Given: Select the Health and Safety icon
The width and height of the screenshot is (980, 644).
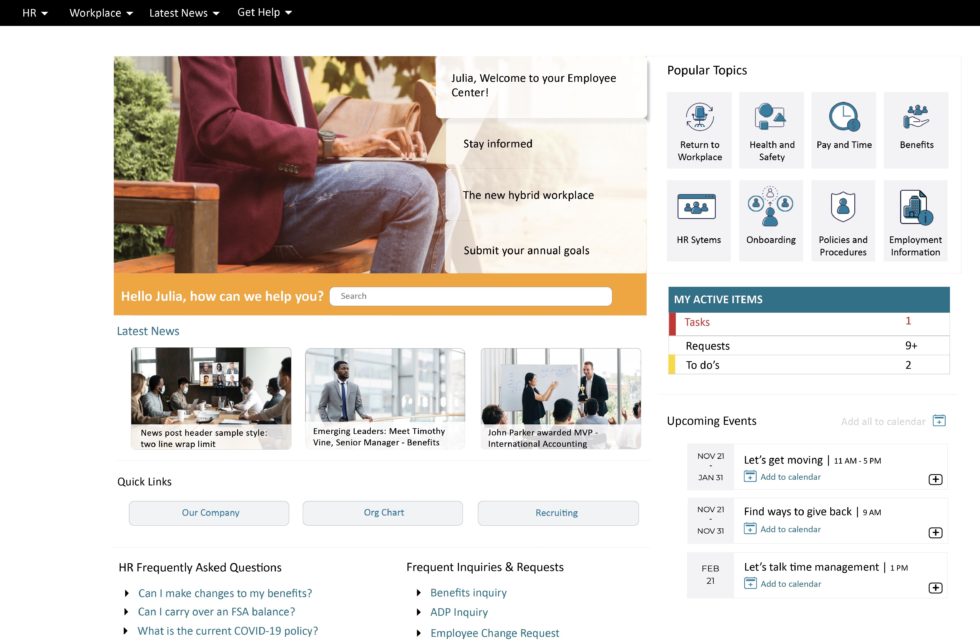Looking at the screenshot, I should (770, 128).
